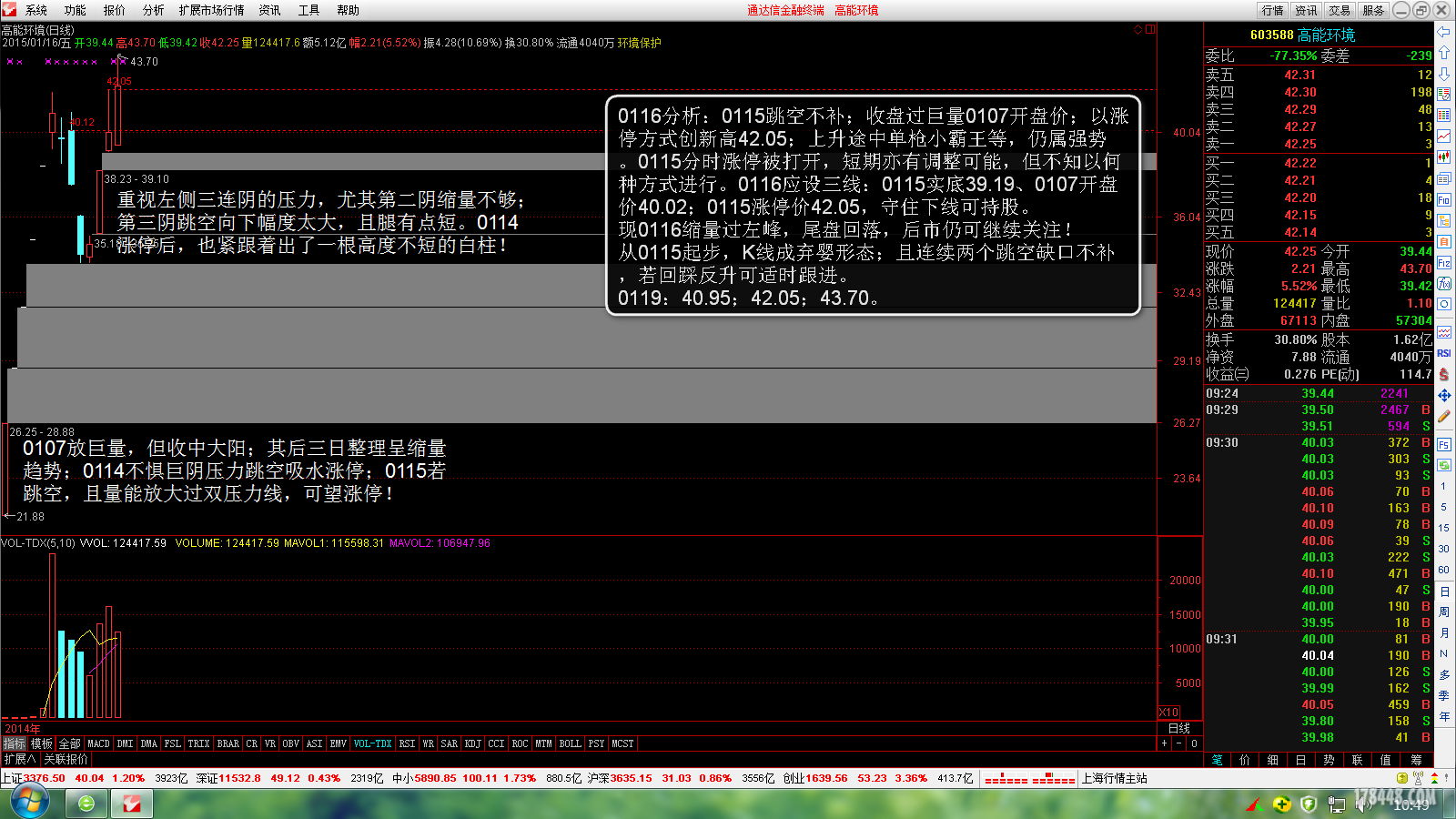Select the 多 multi-period option in sidebar
Image resolution: width=1456 pixels, height=819 pixels.
pos(1444,675)
